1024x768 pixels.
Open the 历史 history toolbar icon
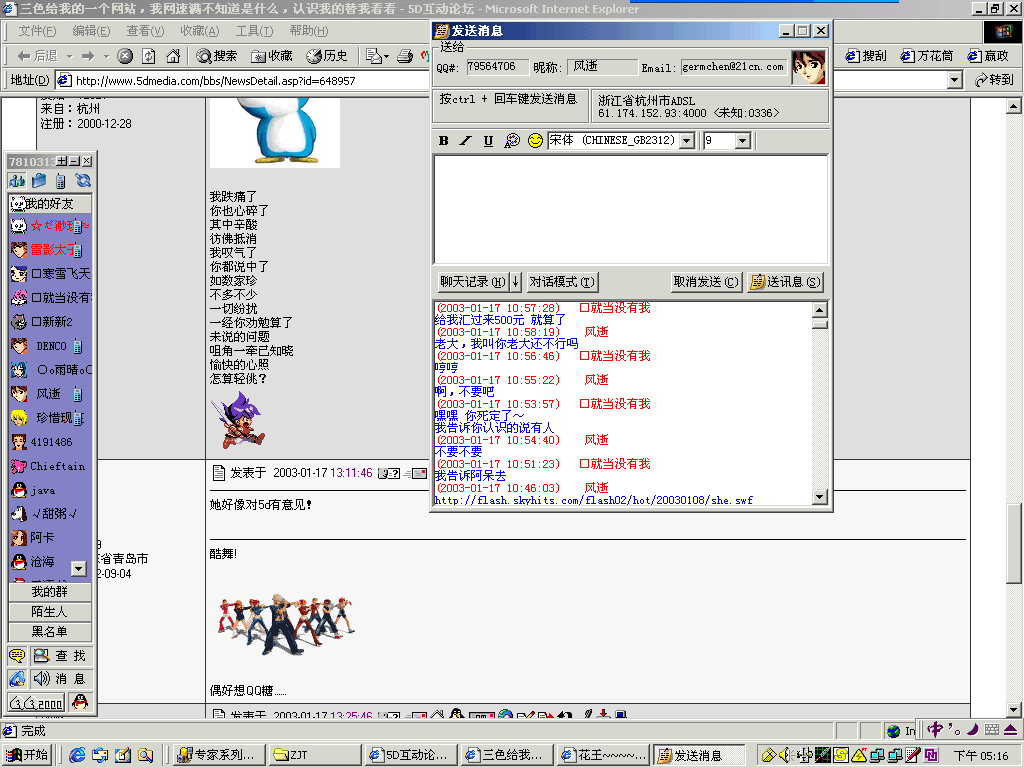click(x=327, y=56)
